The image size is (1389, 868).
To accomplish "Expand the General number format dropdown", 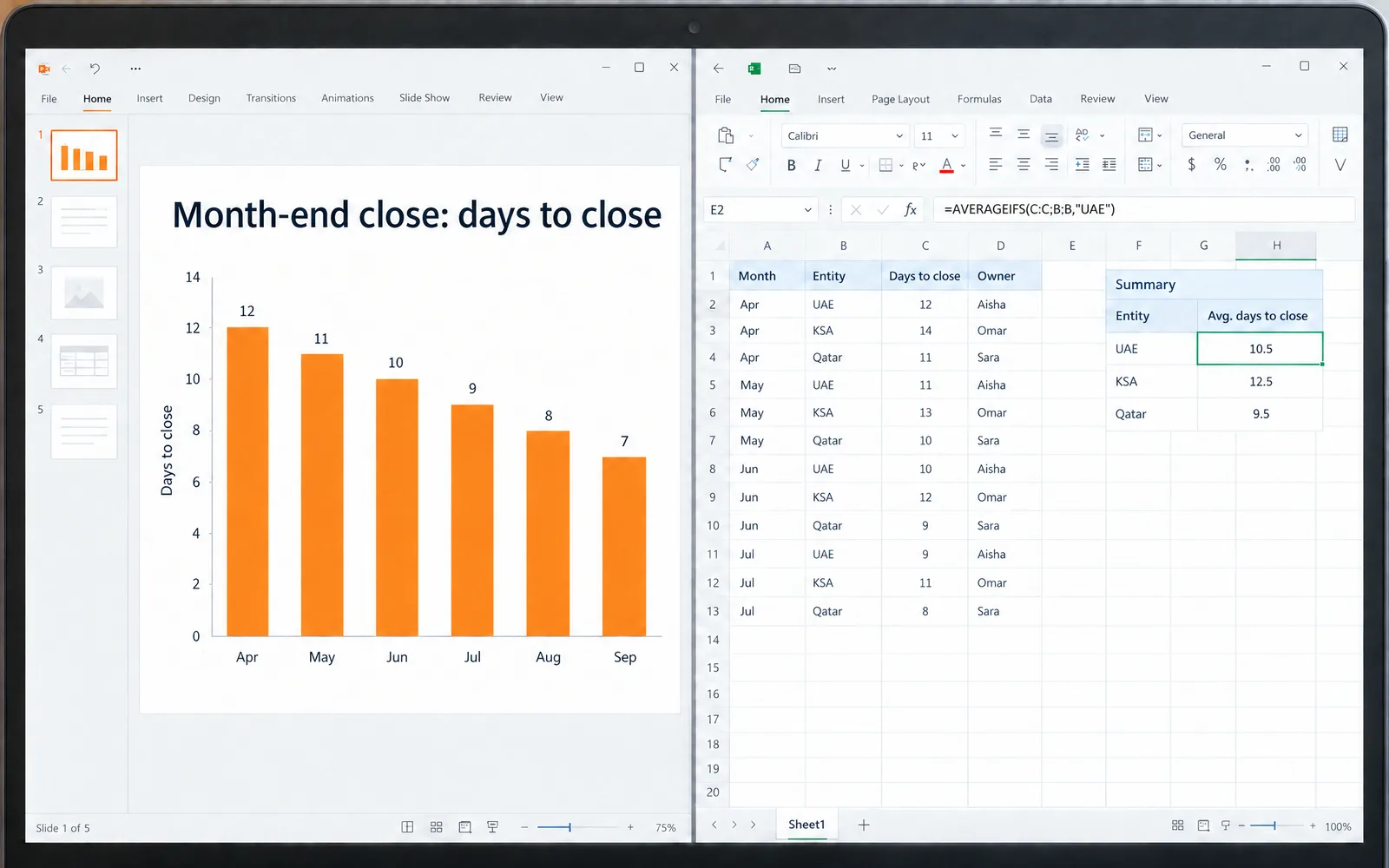I will 1299,135.
